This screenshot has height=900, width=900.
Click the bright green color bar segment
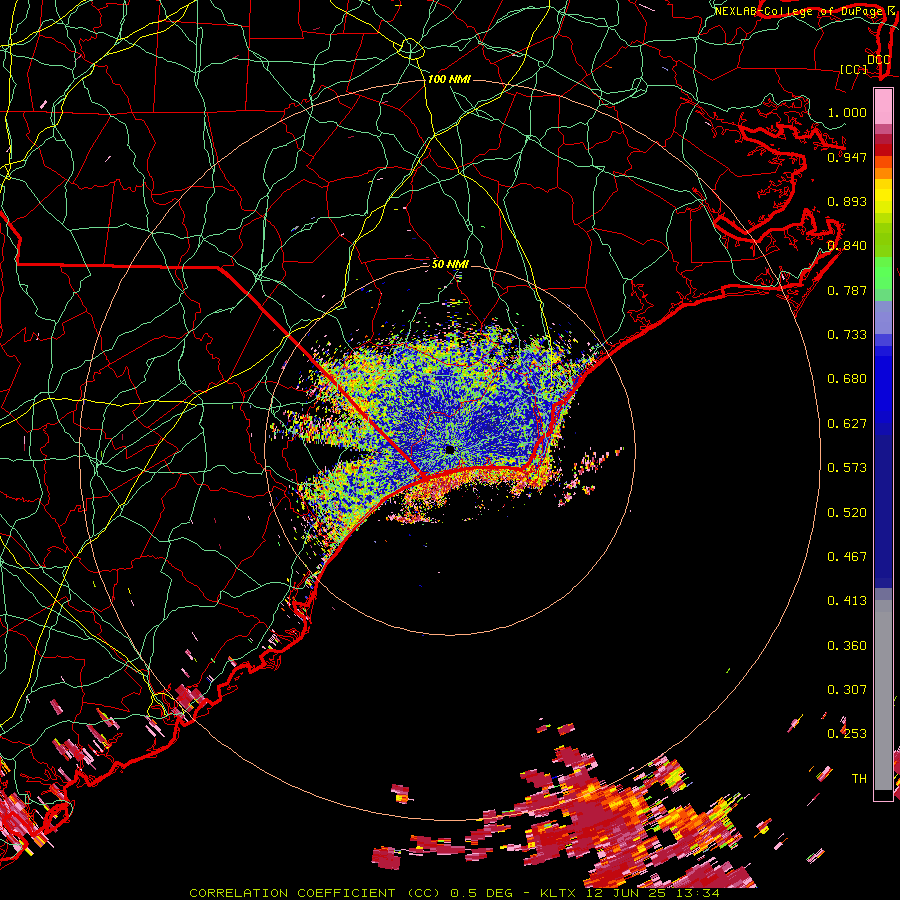(883, 273)
